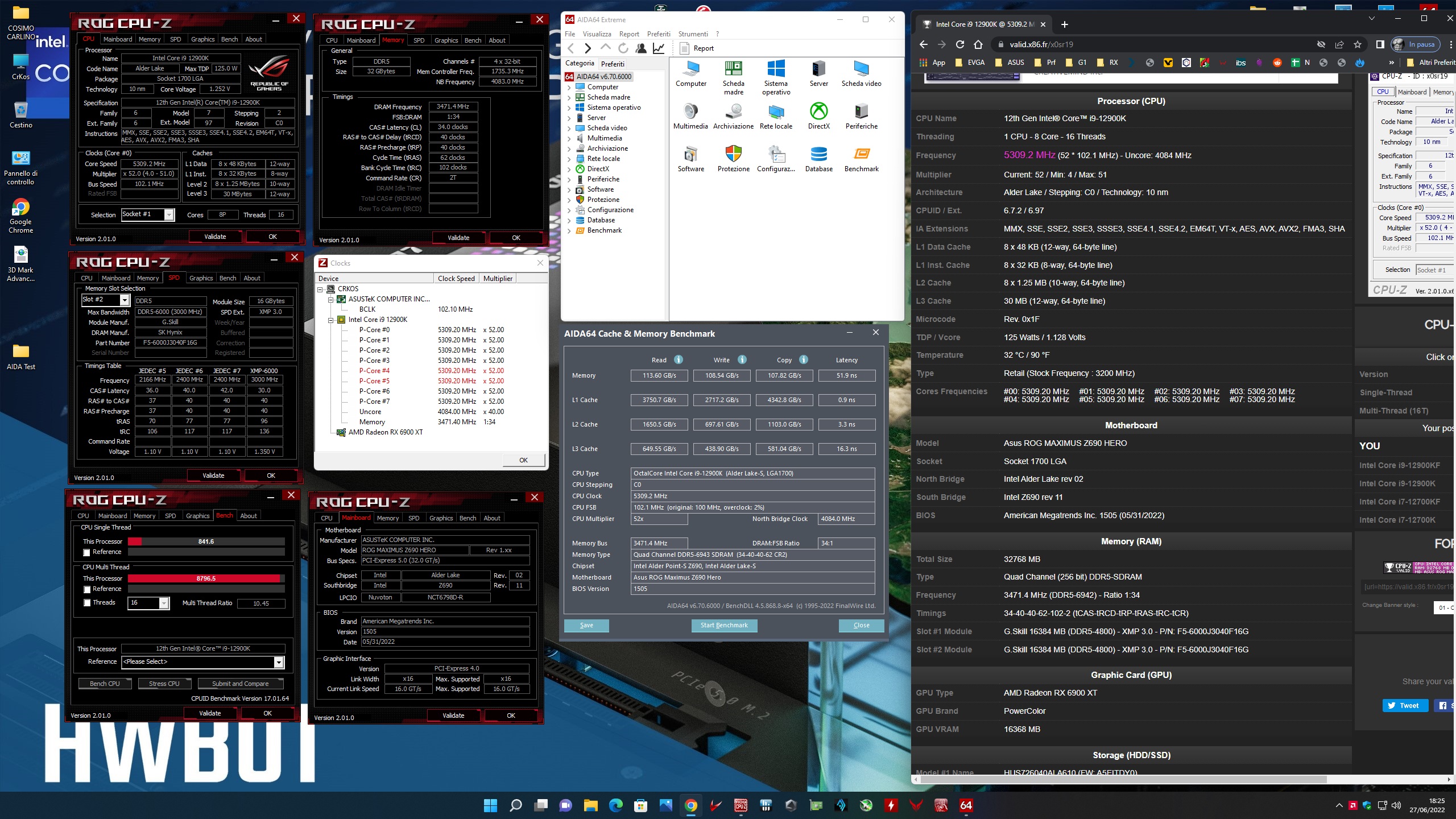Toggle Threads checkbox in CPU-Z Bench
Image resolution: width=1456 pixels, height=819 pixels.
click(87, 603)
